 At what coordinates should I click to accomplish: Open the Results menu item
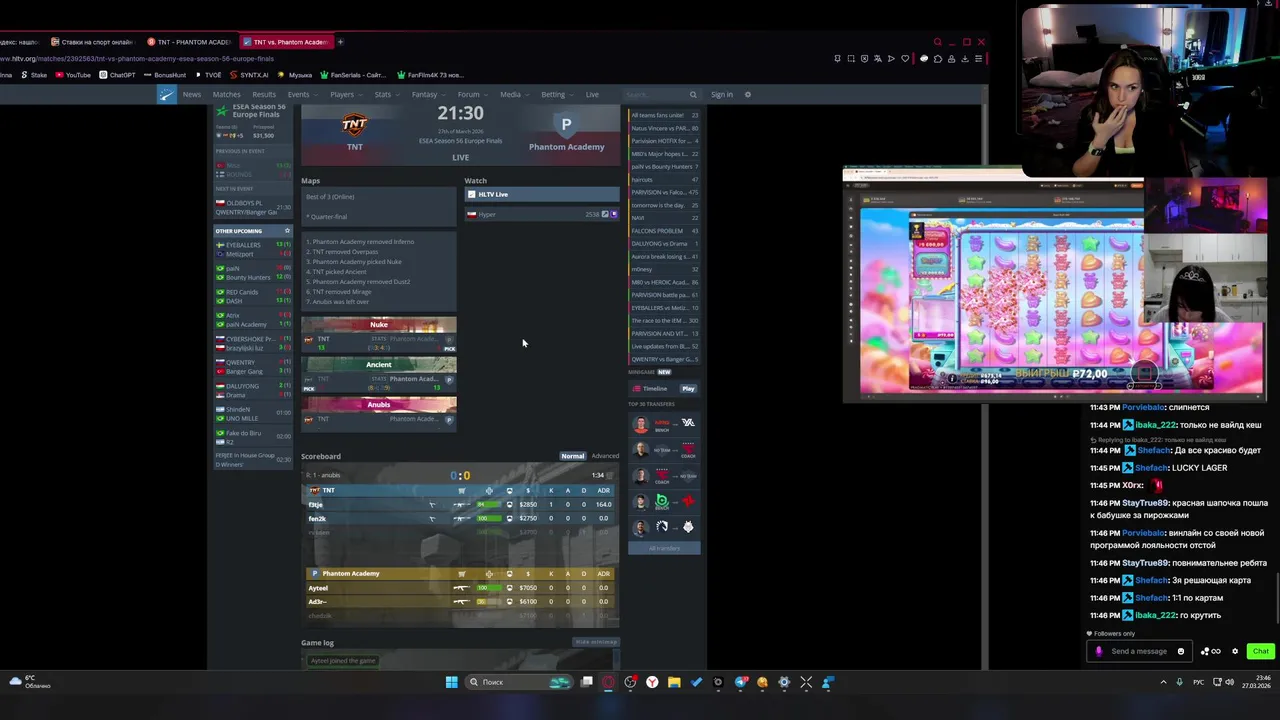pyautogui.click(x=264, y=94)
